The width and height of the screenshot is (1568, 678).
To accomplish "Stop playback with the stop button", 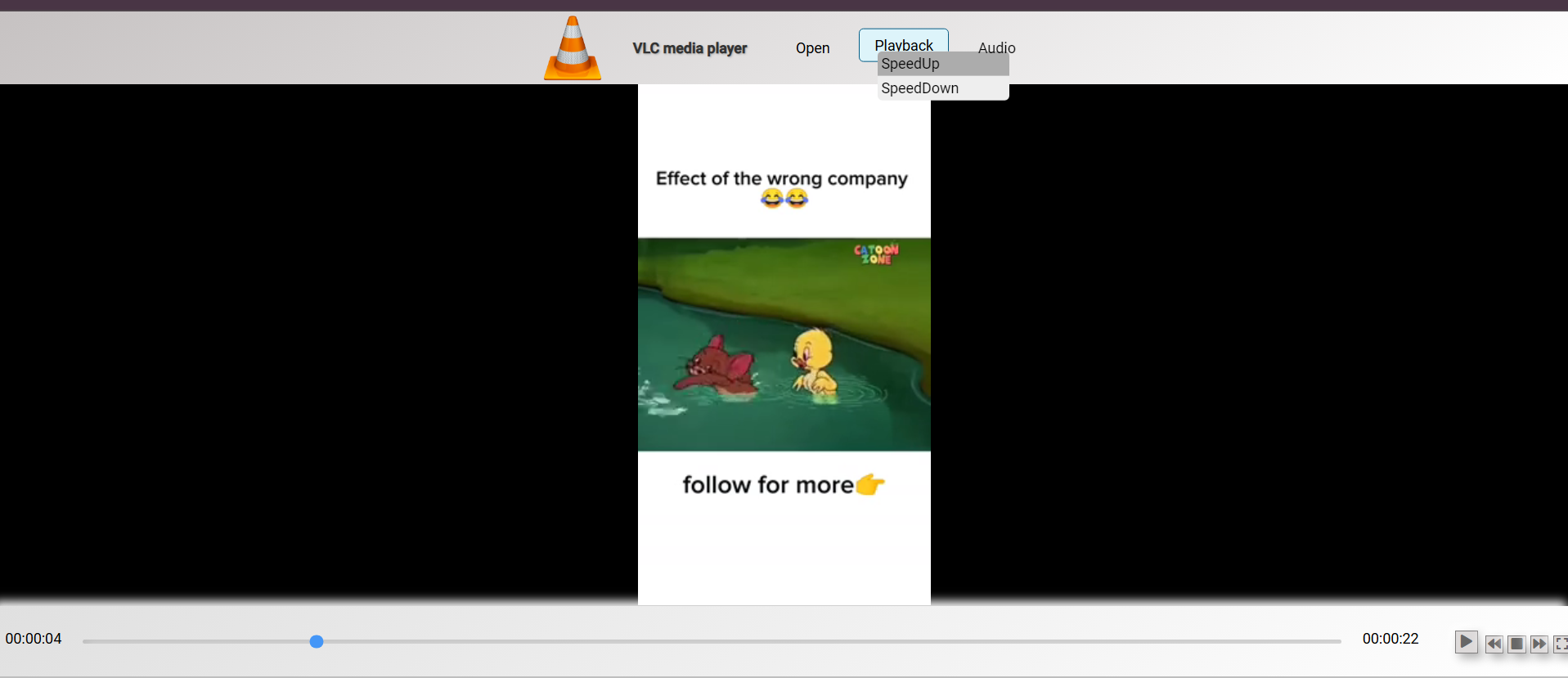I will tap(1516, 644).
